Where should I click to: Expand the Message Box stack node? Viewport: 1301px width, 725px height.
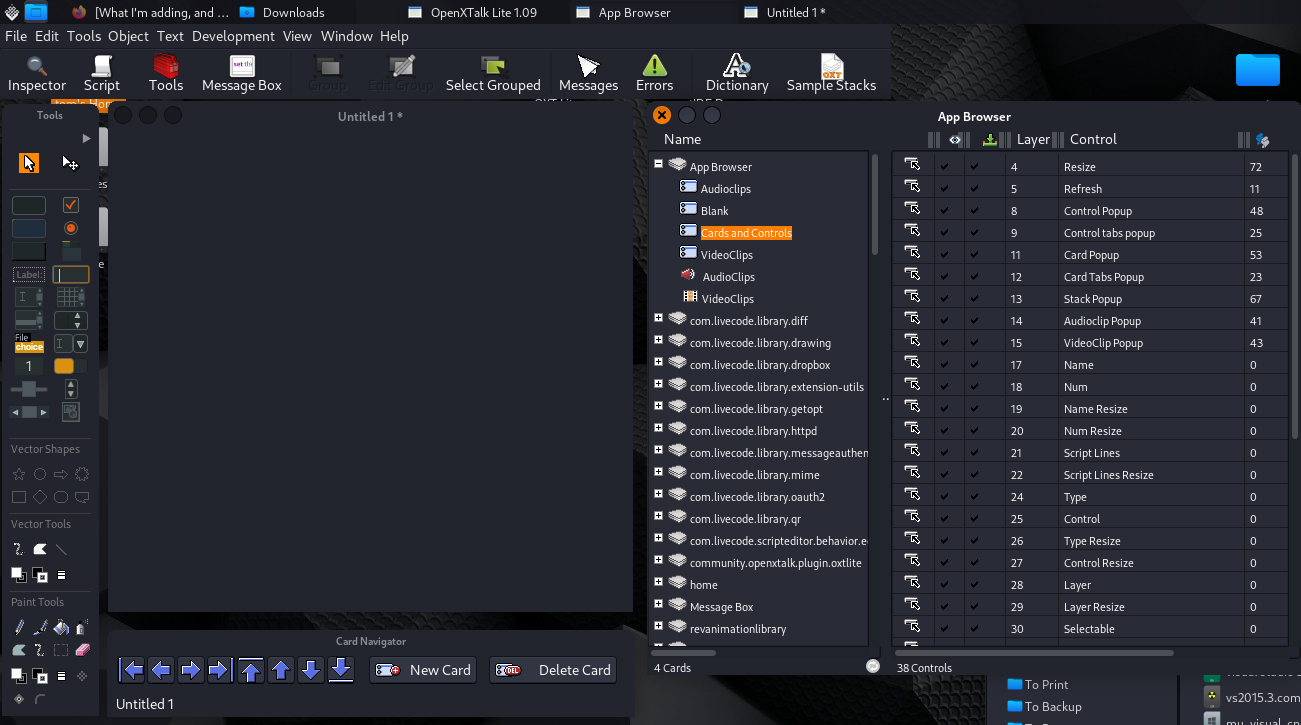(658, 604)
